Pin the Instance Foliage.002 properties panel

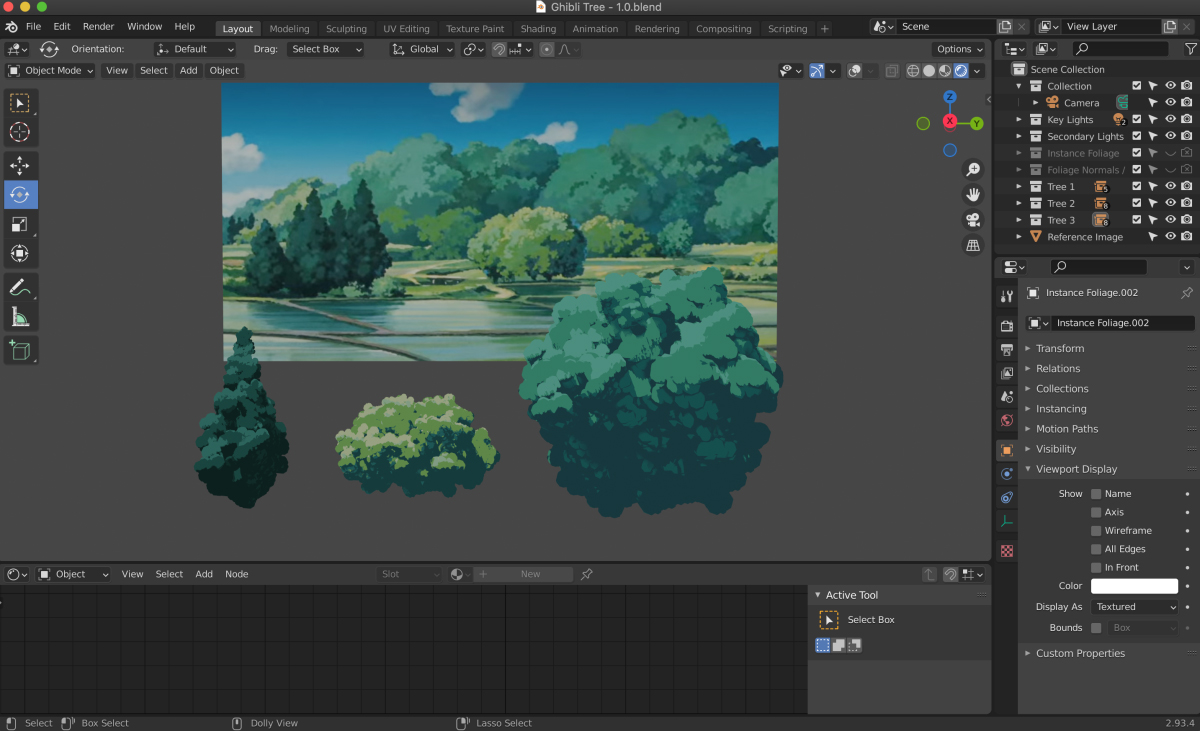click(x=1186, y=293)
